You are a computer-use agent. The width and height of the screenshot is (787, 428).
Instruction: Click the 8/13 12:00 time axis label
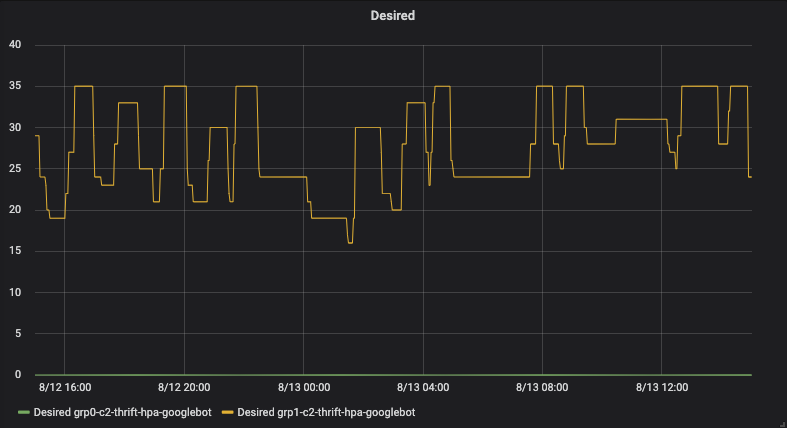click(662, 387)
